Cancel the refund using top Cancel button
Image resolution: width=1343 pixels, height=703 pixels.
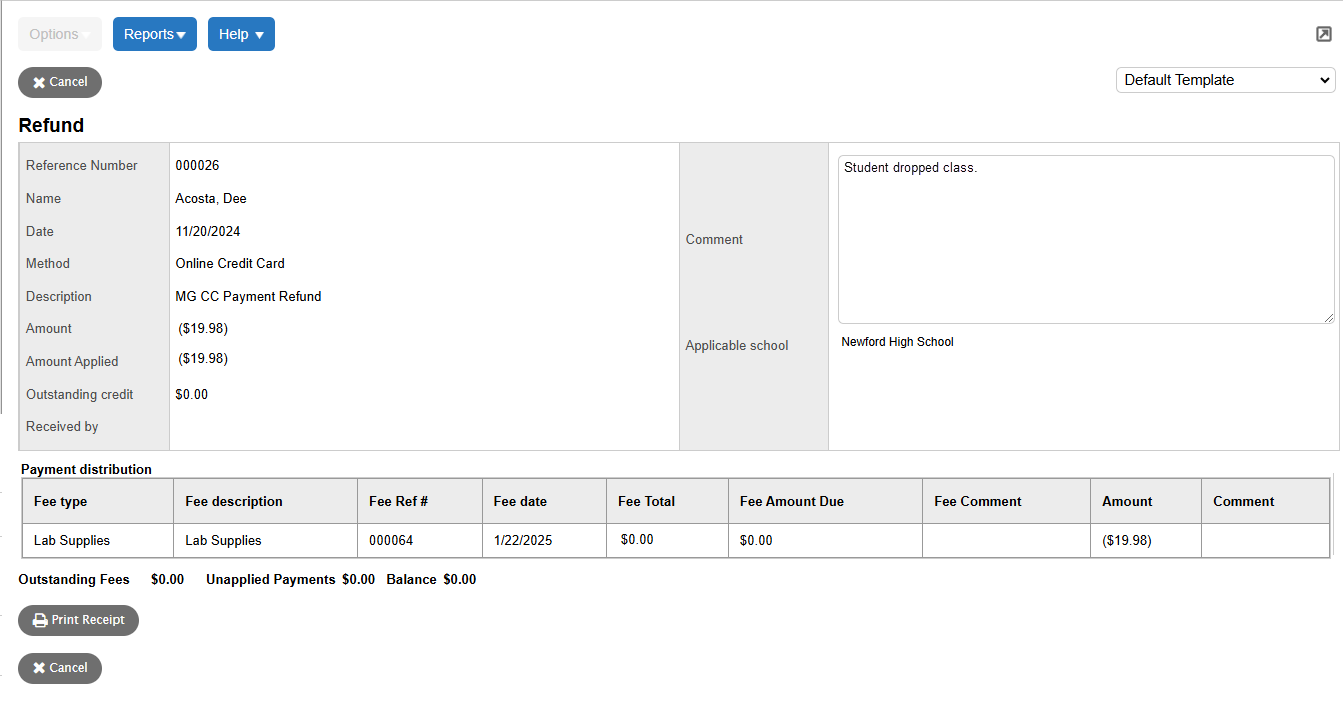point(59,82)
